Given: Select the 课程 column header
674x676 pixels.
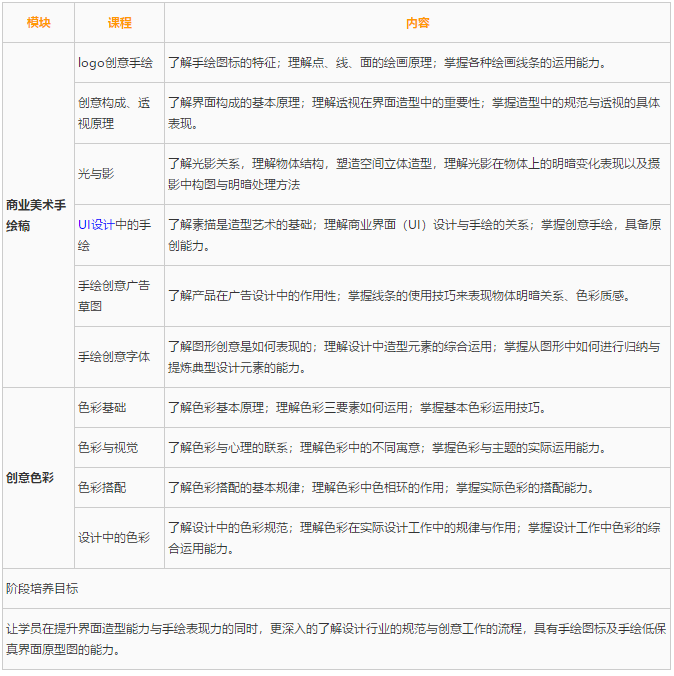Looking at the screenshot, I should click(x=119, y=22).
